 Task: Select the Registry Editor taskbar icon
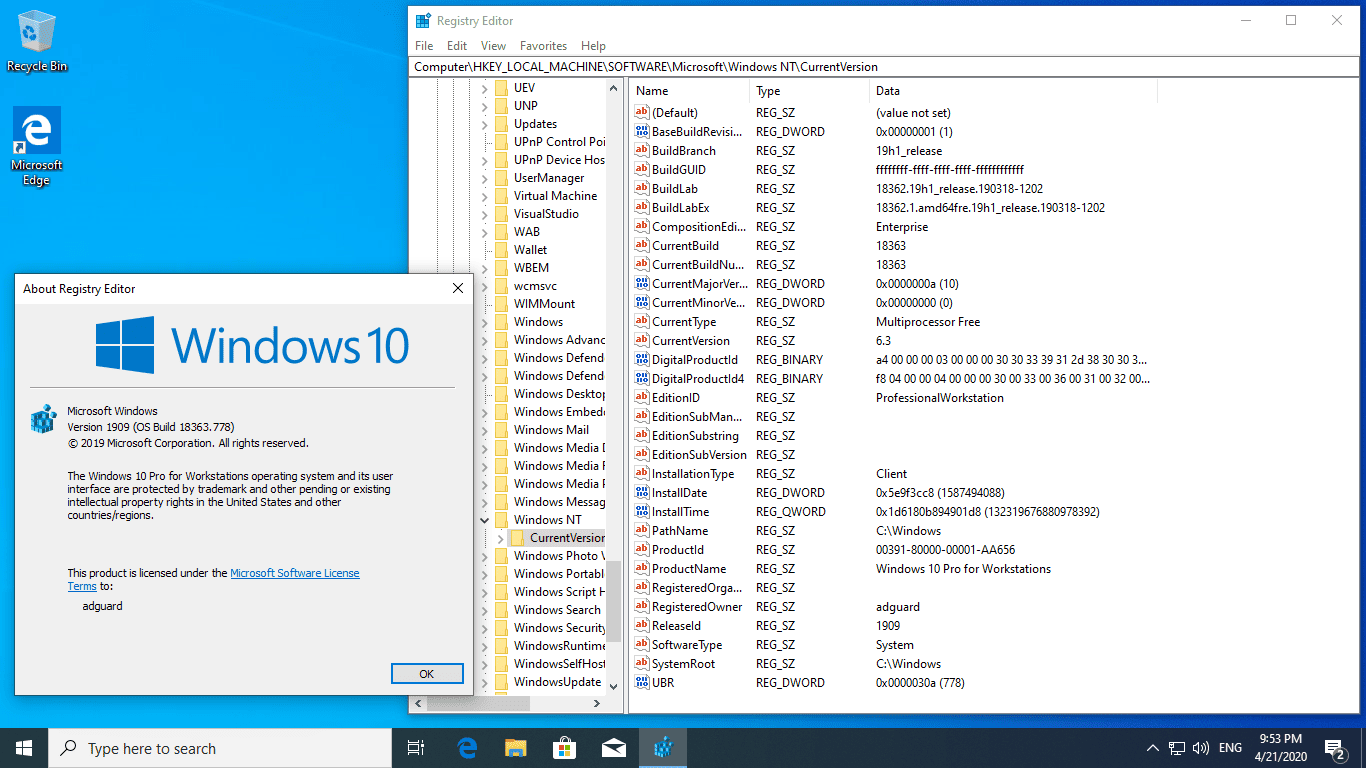click(663, 748)
